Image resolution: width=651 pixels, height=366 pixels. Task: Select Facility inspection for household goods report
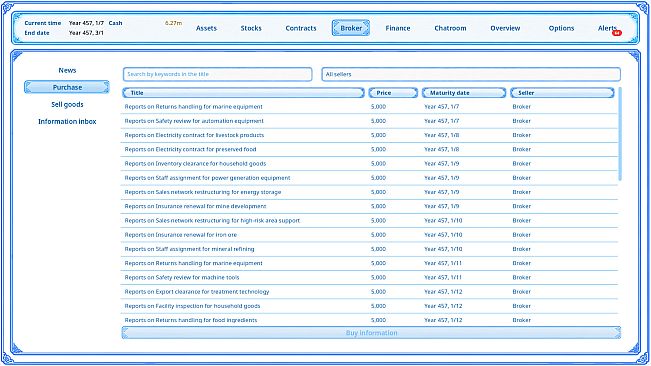coord(369,306)
